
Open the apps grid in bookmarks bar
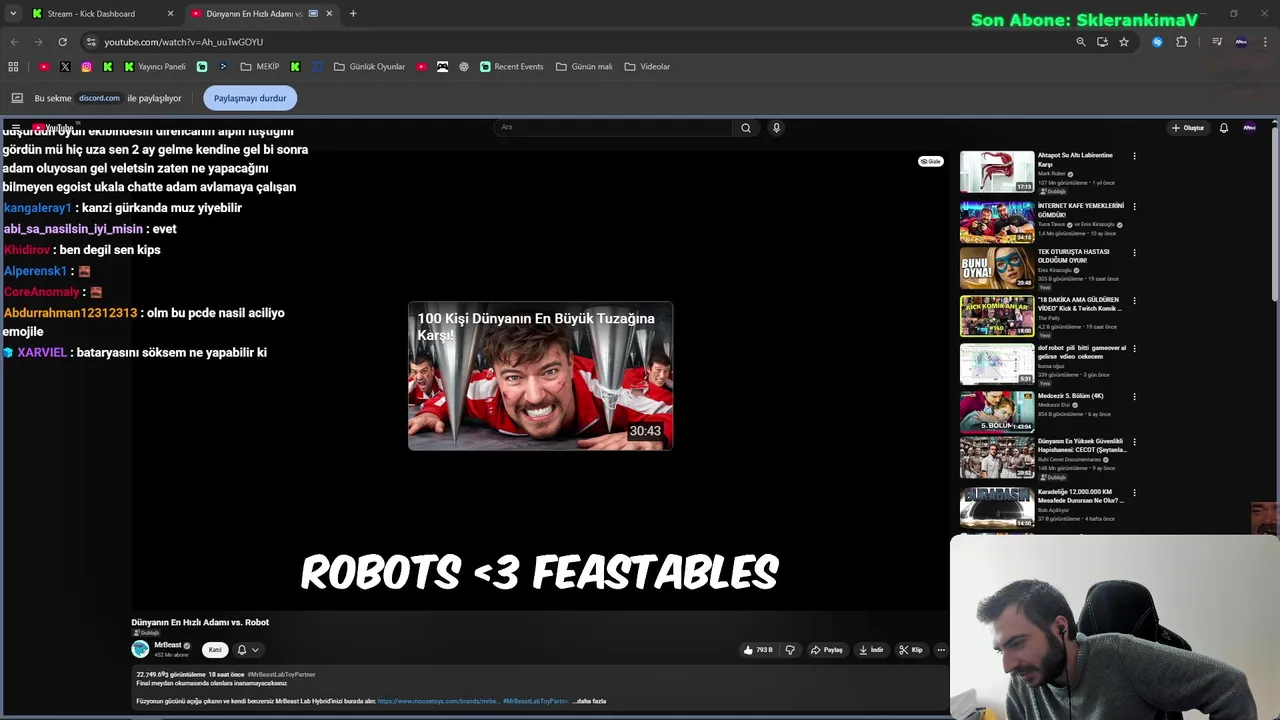(13, 67)
